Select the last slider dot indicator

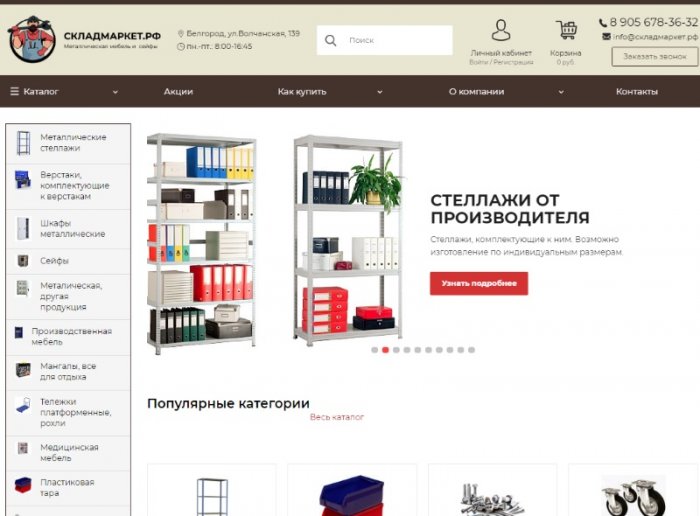coord(471,350)
